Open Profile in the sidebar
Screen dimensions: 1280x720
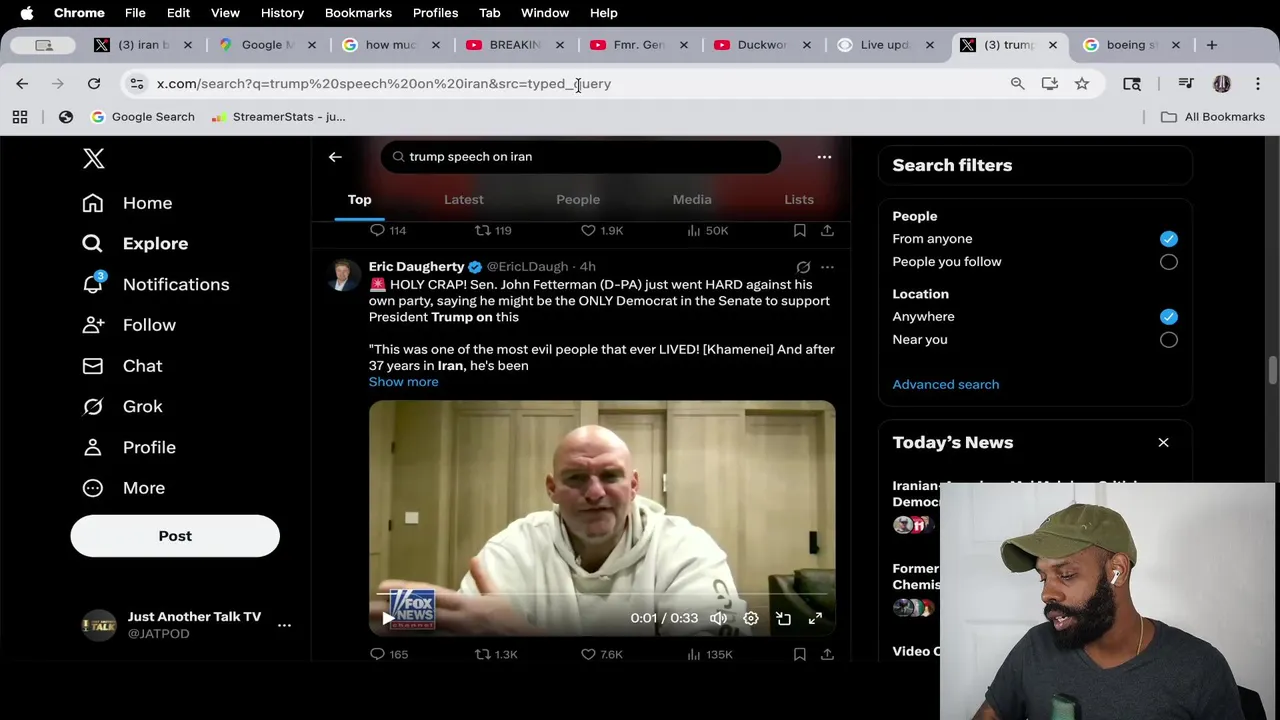click(x=129, y=447)
